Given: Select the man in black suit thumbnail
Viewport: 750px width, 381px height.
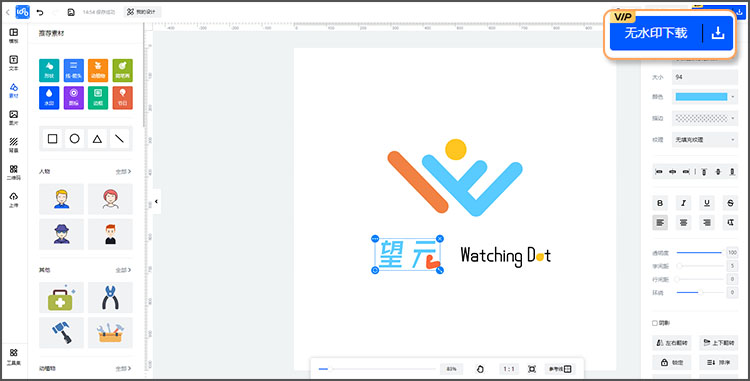Looking at the screenshot, I should (110, 234).
